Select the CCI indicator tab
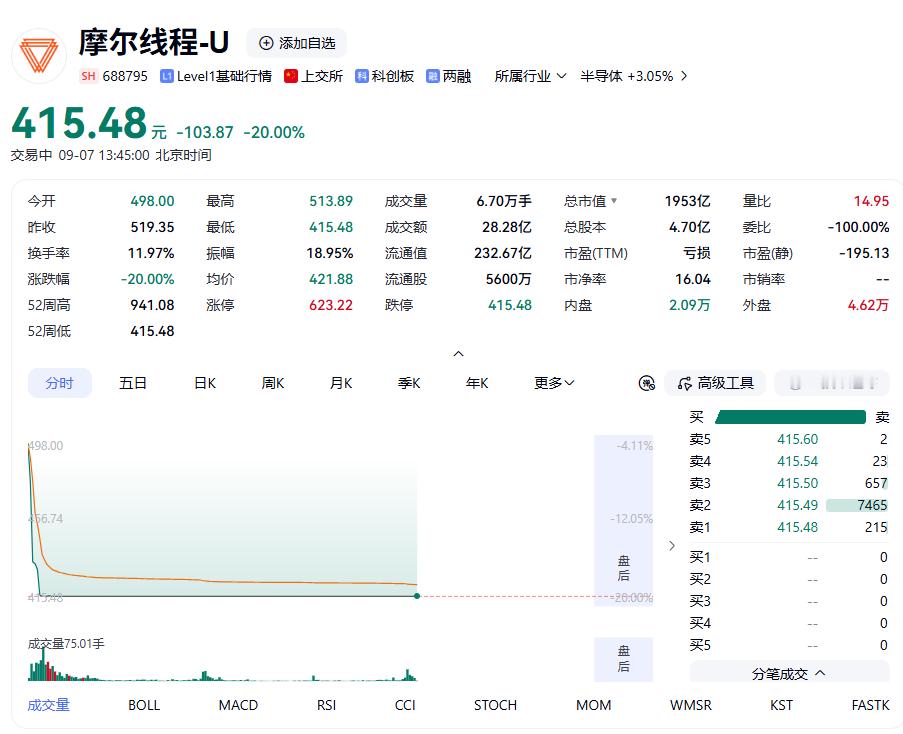Image resolution: width=903 pixels, height=734 pixels. click(405, 705)
